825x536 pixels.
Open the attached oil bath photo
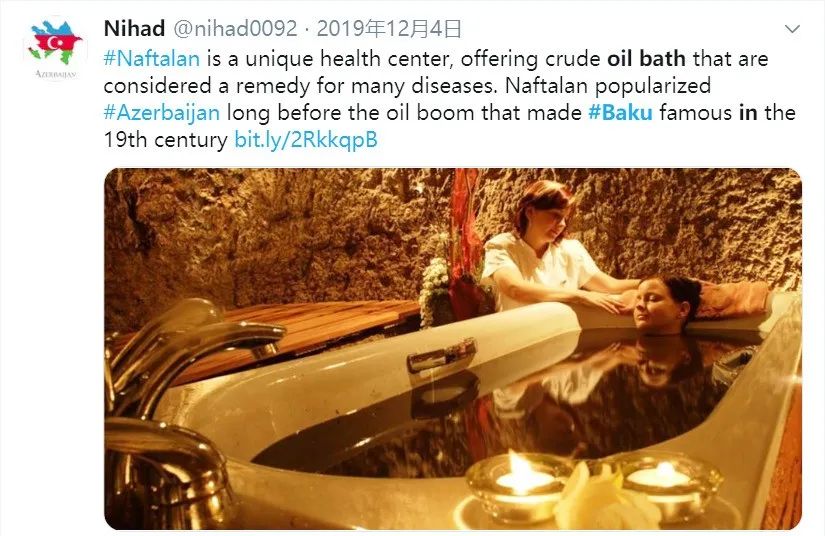click(x=453, y=349)
